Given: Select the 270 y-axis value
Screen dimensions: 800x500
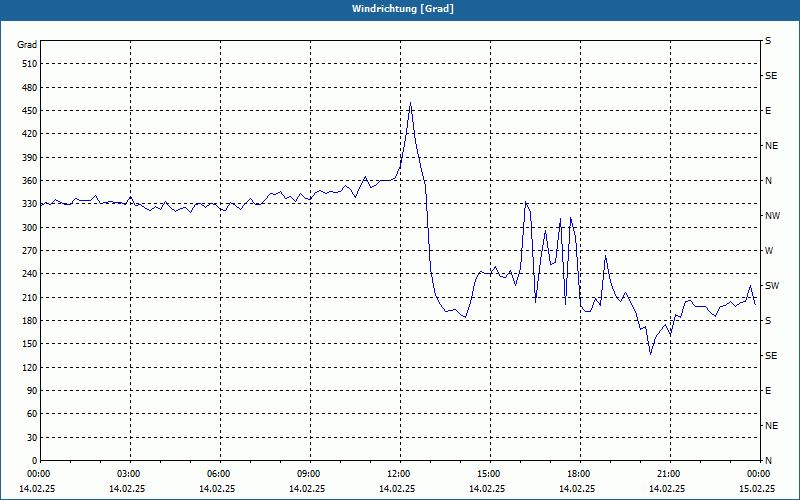Looking at the screenshot, I should pos(30,251).
